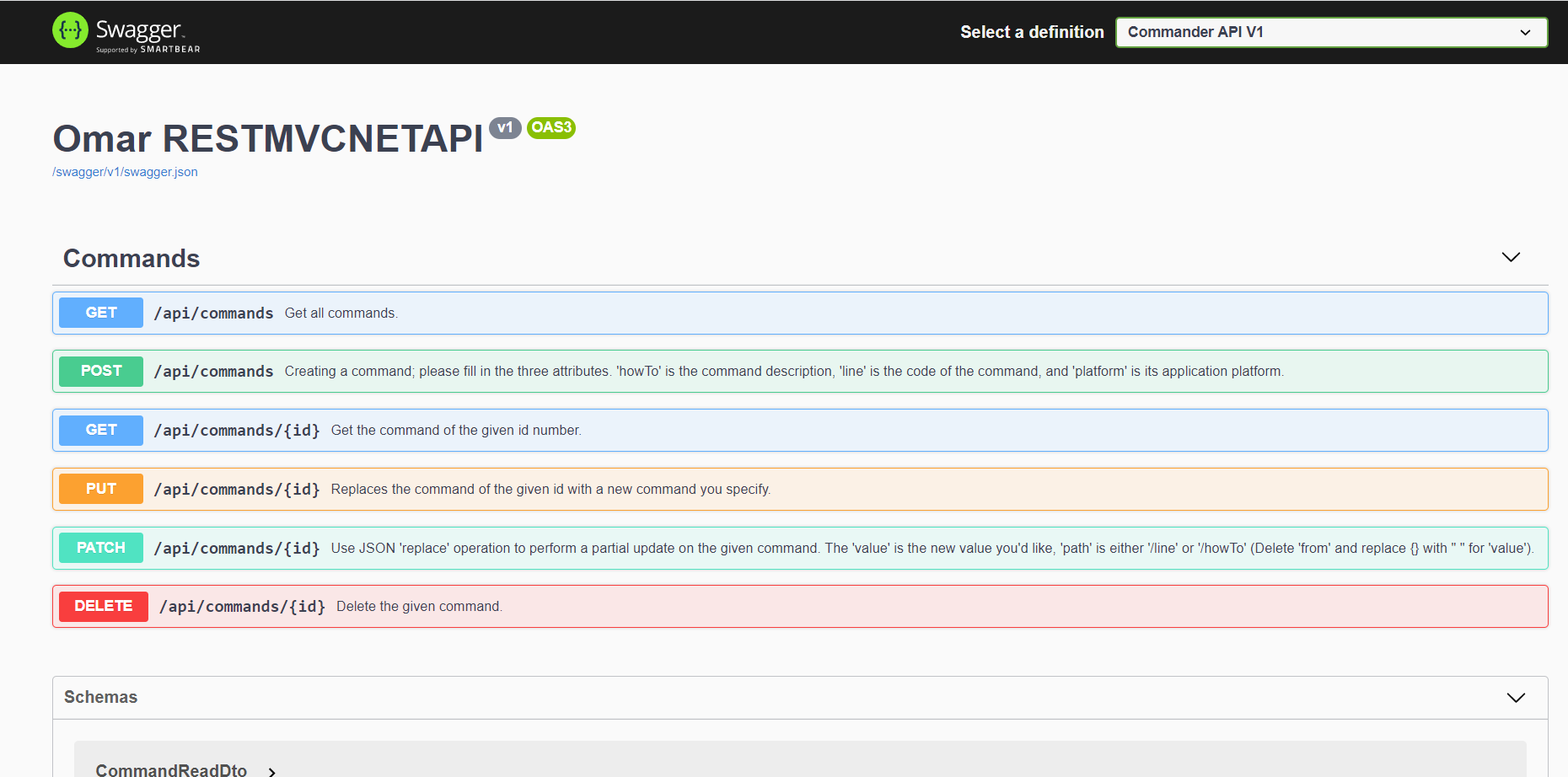Collapse the Commands section chevron

click(1511, 257)
